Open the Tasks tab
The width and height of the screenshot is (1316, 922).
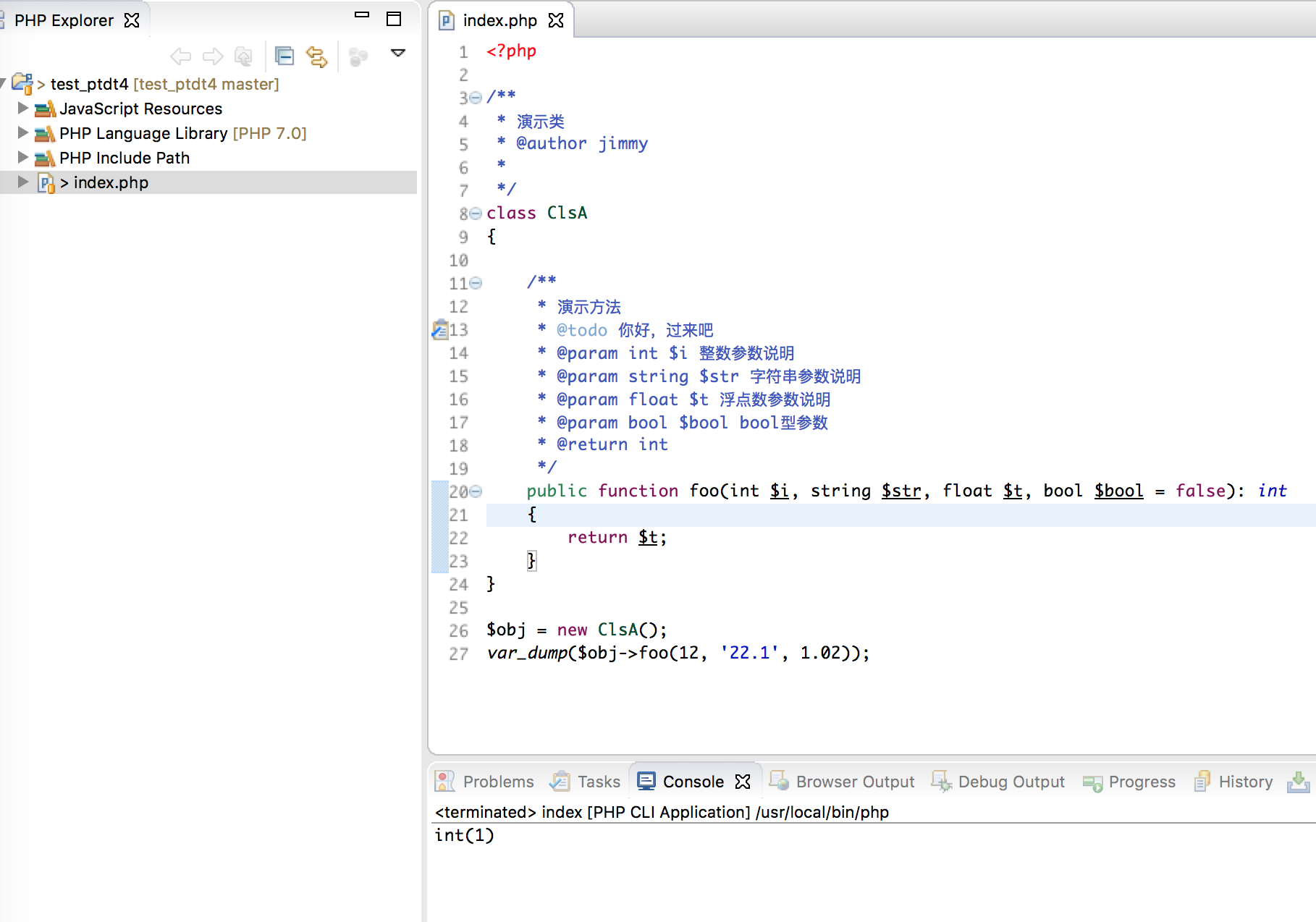point(599,782)
